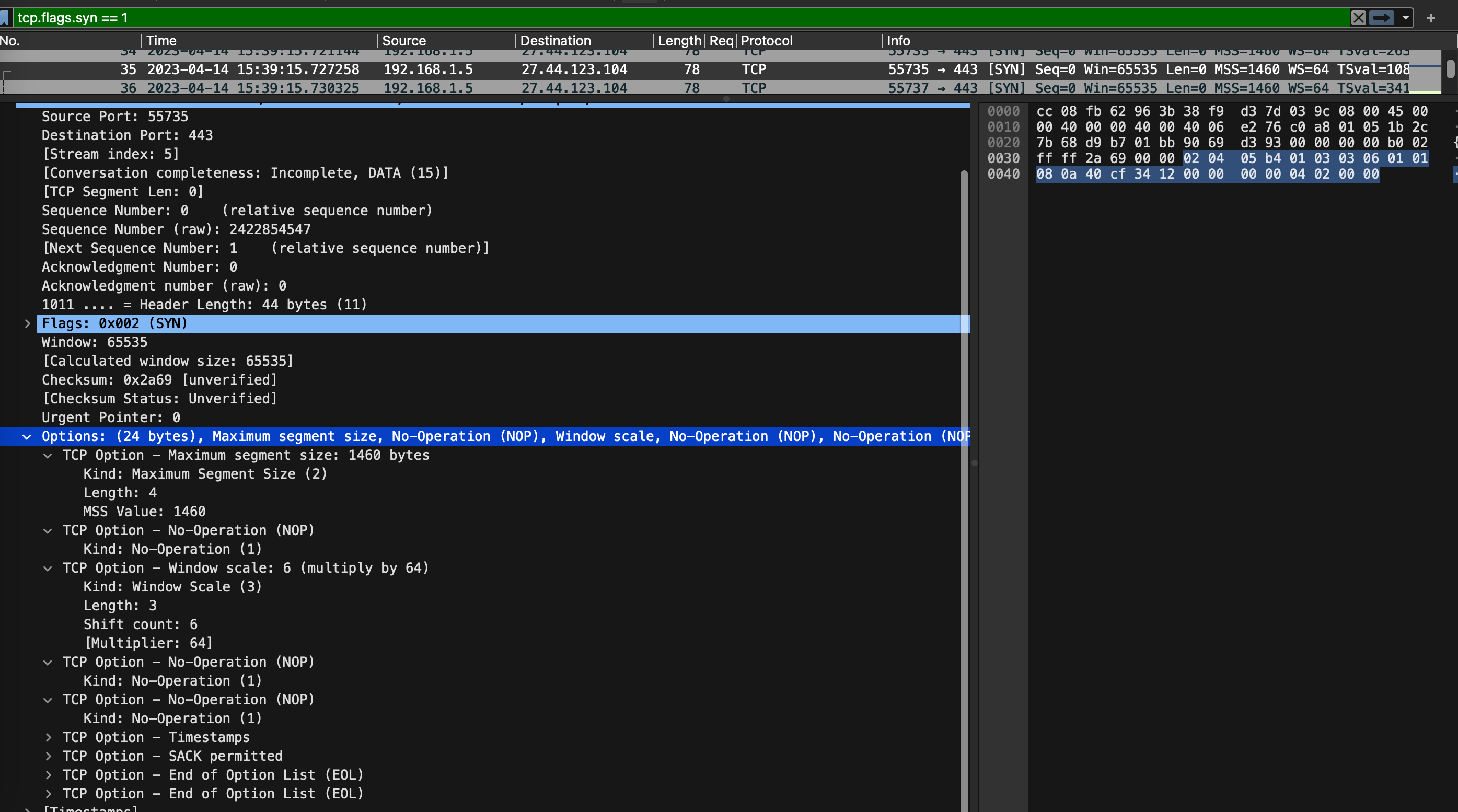Open the filter history dropdown arrow
Viewport: 1458px width, 812px height.
pyautogui.click(x=1405, y=18)
